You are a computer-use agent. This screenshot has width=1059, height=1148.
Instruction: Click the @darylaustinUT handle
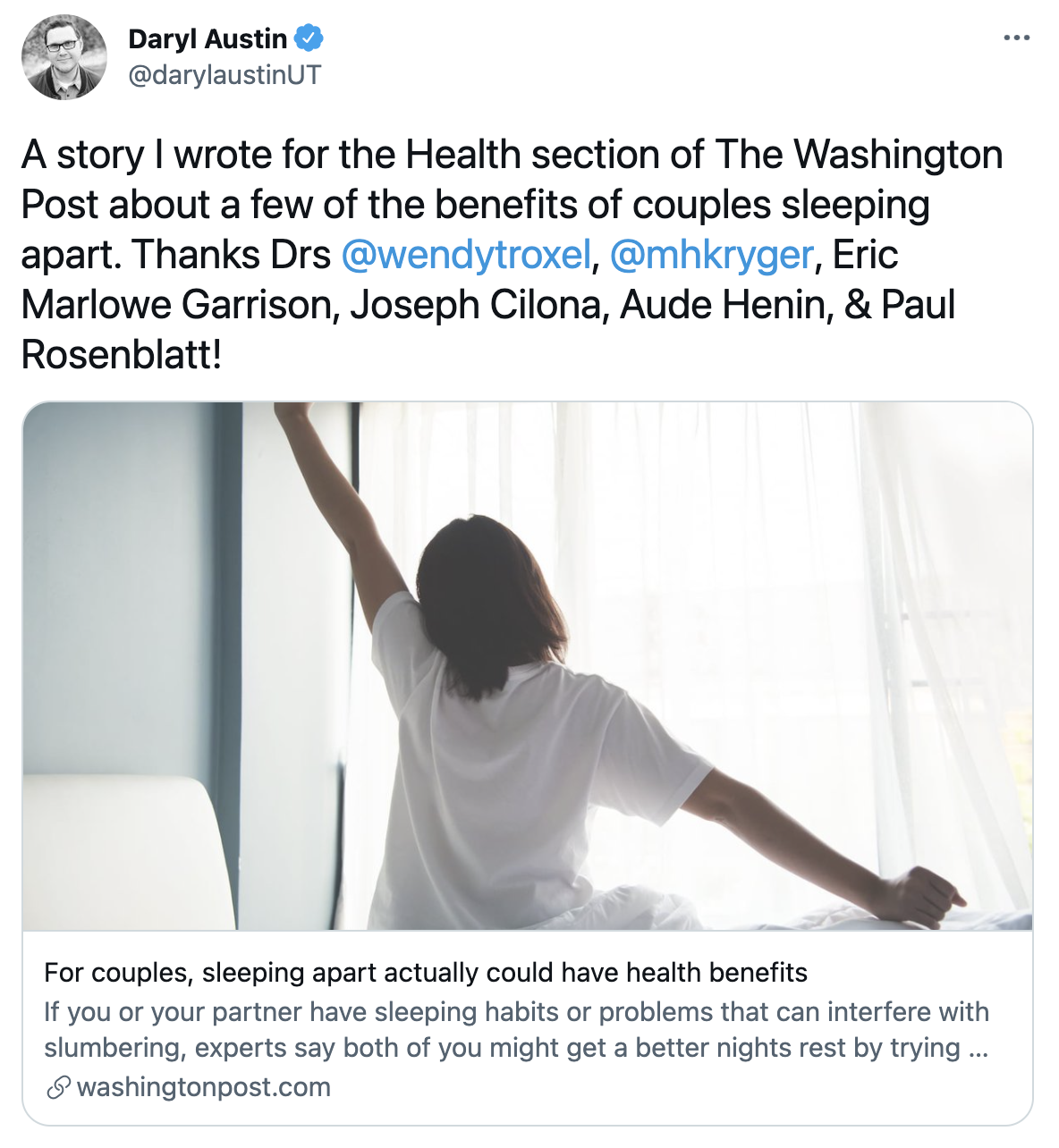(x=225, y=74)
